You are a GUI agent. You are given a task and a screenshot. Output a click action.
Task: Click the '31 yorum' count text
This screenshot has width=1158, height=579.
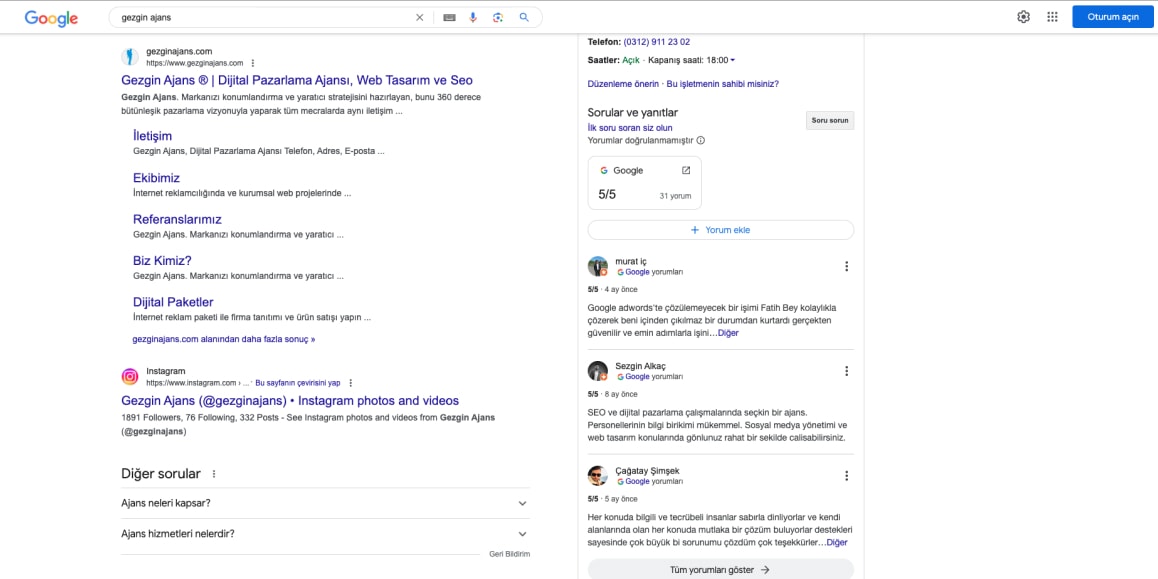click(675, 196)
